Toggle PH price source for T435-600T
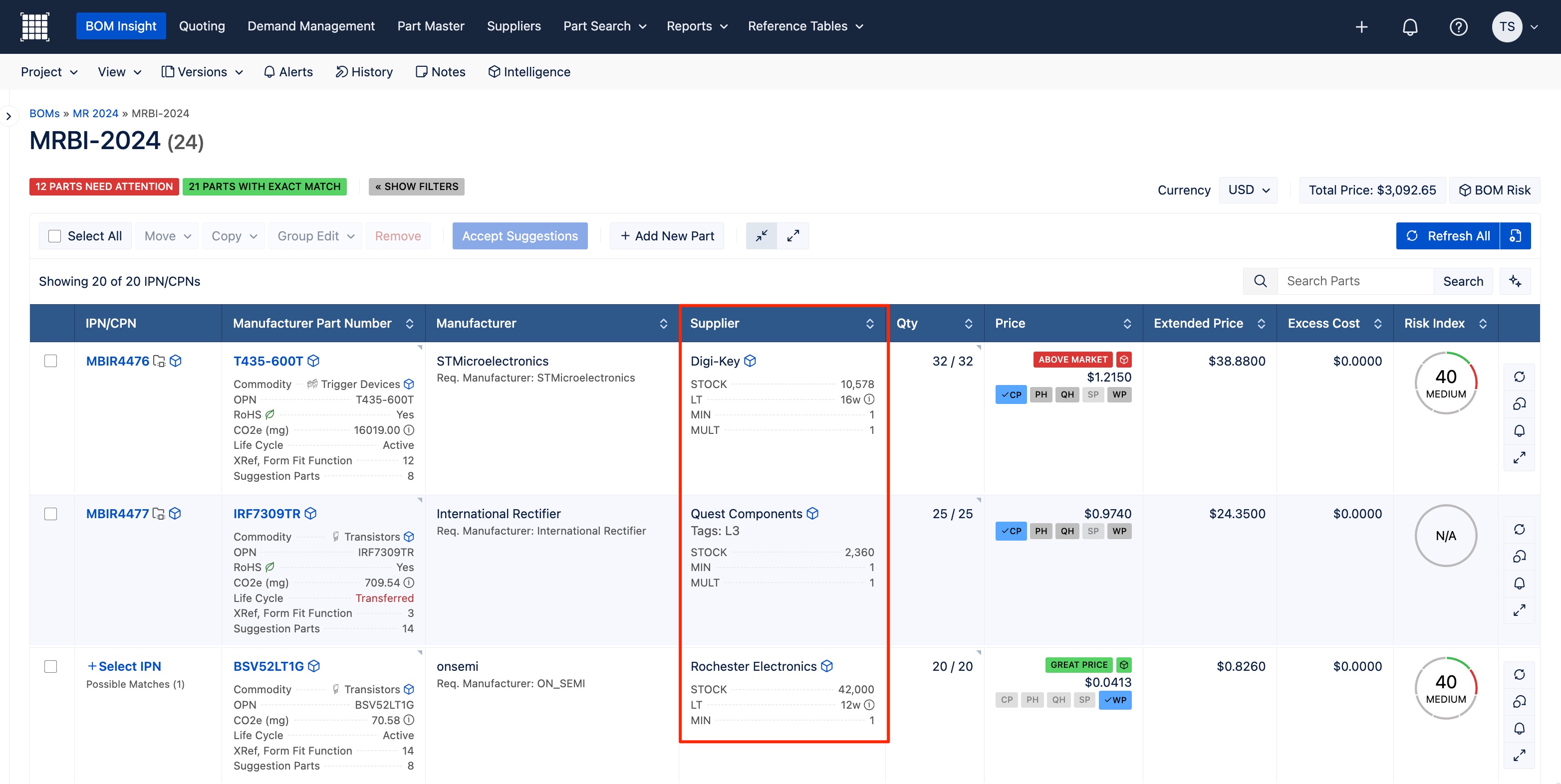 point(1041,394)
